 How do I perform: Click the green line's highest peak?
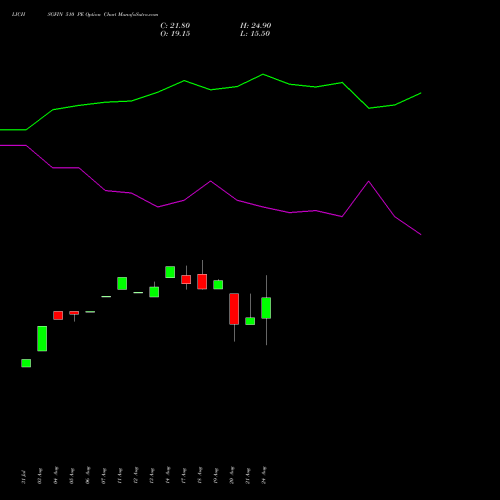[x=263, y=74]
